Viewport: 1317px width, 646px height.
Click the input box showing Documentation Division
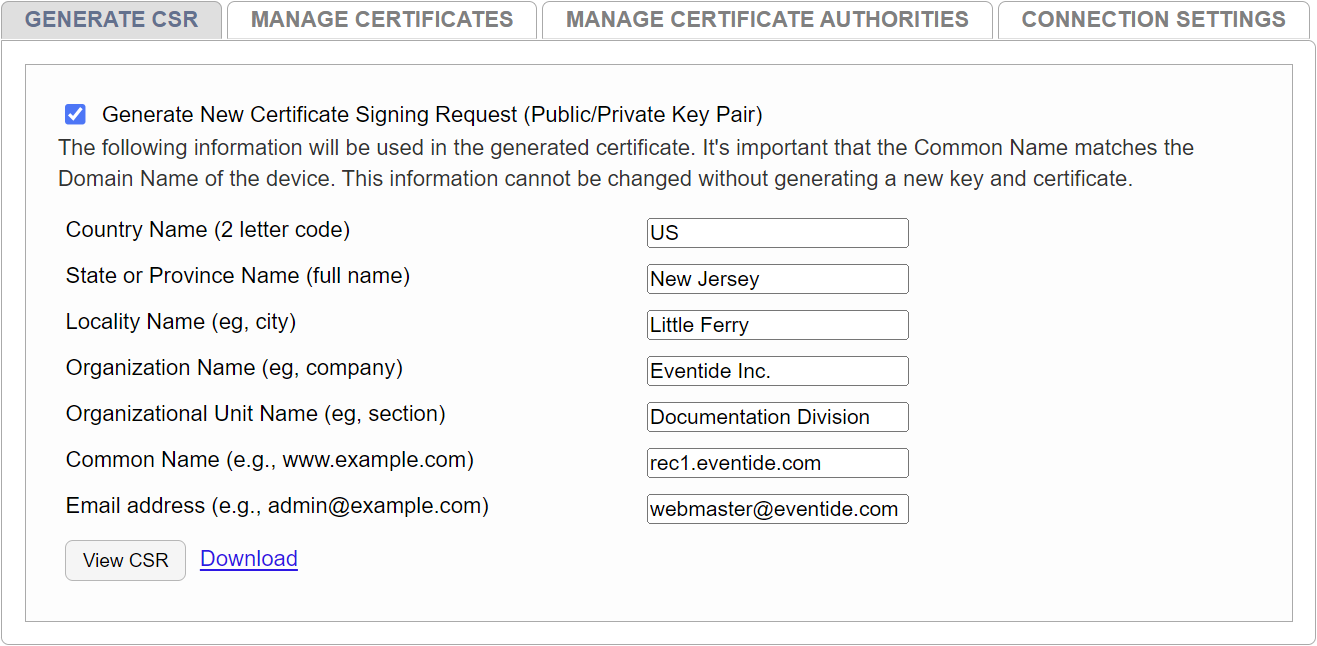tap(777, 417)
